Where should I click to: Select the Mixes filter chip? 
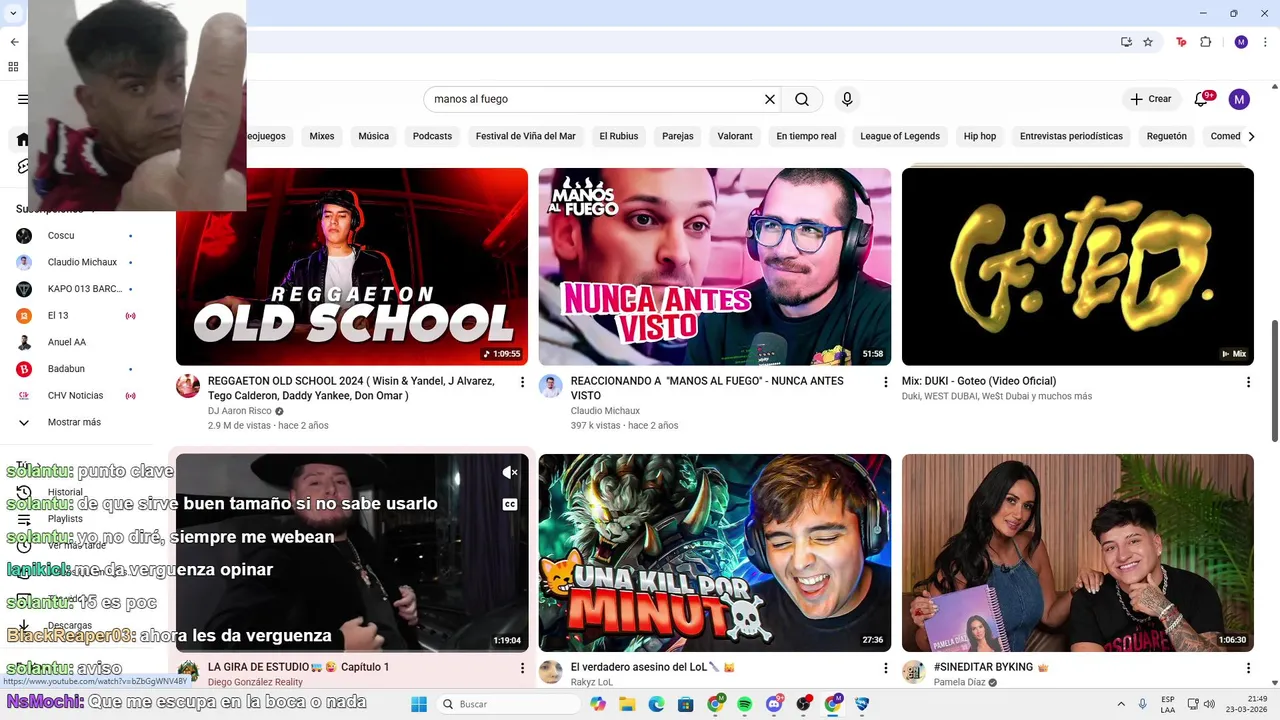(322, 136)
